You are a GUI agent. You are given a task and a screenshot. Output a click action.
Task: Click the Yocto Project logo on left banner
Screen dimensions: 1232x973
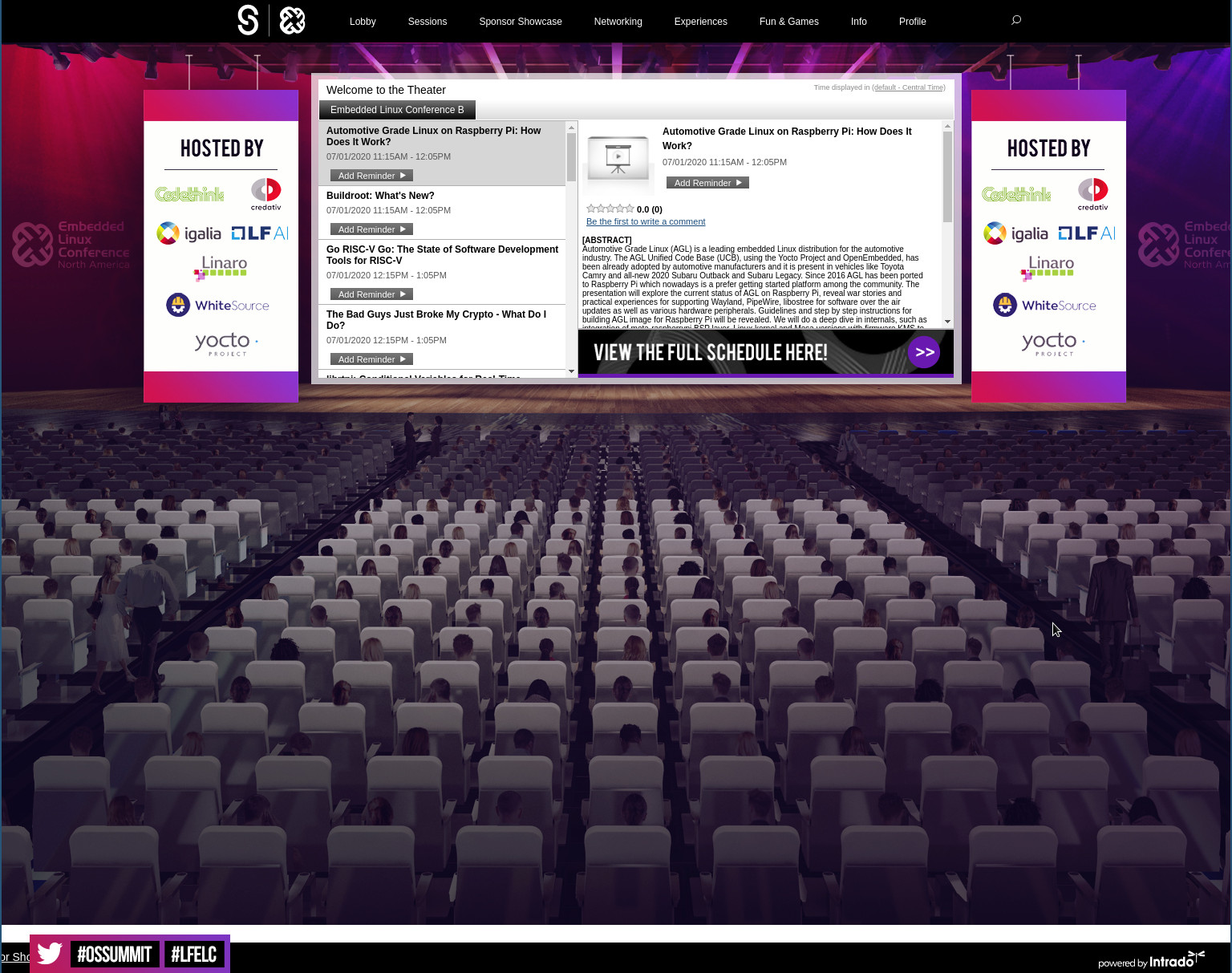click(226, 344)
